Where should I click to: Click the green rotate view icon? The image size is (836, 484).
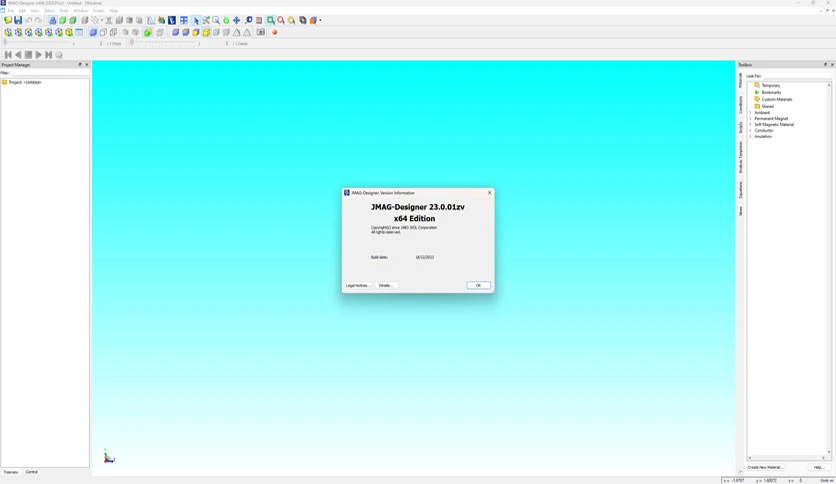pos(226,20)
